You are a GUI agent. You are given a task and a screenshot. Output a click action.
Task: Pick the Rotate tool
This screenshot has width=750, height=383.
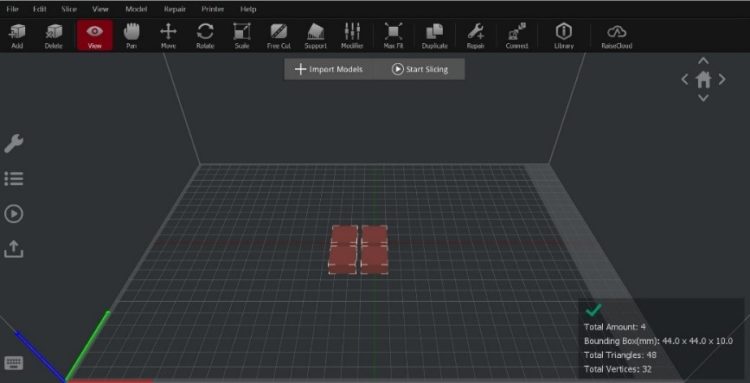(x=205, y=35)
